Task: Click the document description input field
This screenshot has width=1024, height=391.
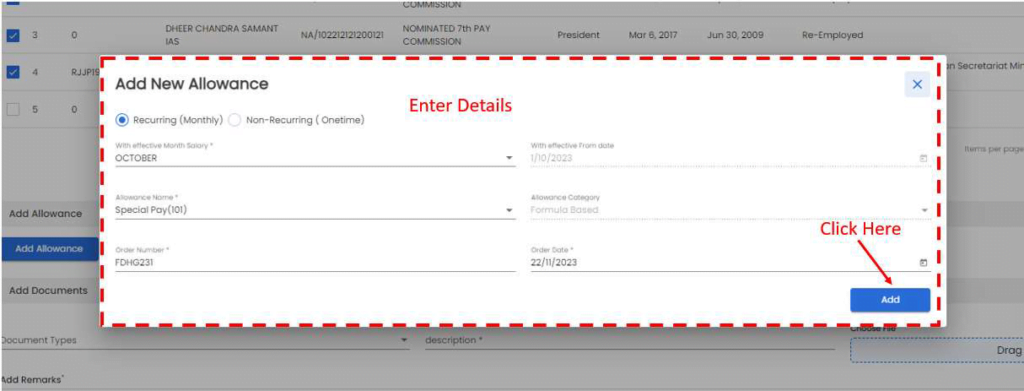Action: pyautogui.click(x=630, y=341)
